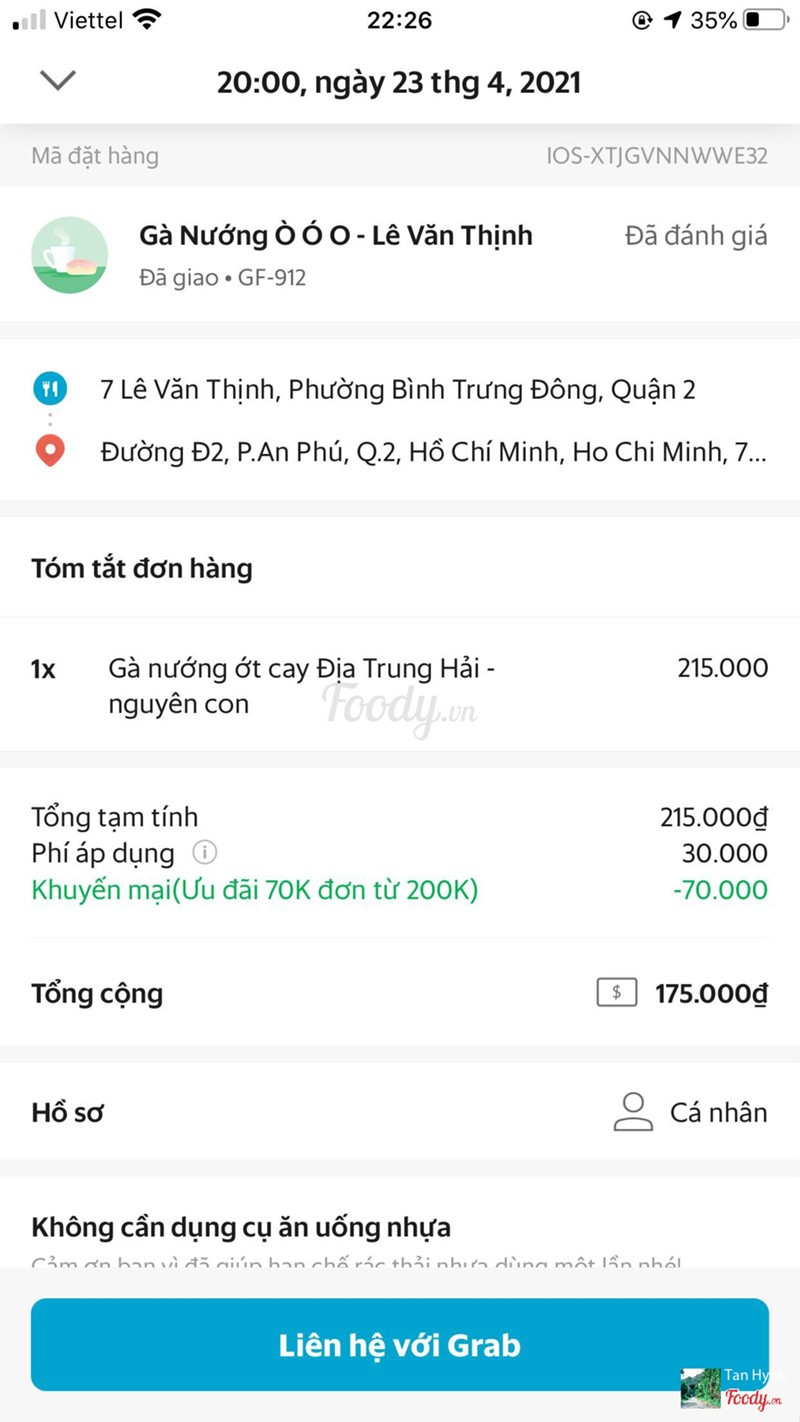
Task: Tap the Wi-Fi status bar icon
Action: pyautogui.click(x=147, y=20)
